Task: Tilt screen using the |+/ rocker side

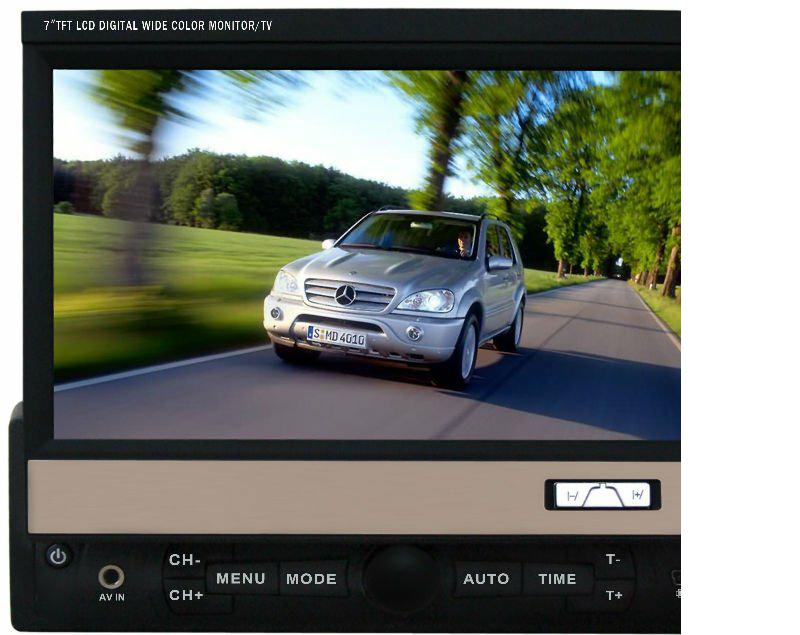Action: (x=637, y=495)
